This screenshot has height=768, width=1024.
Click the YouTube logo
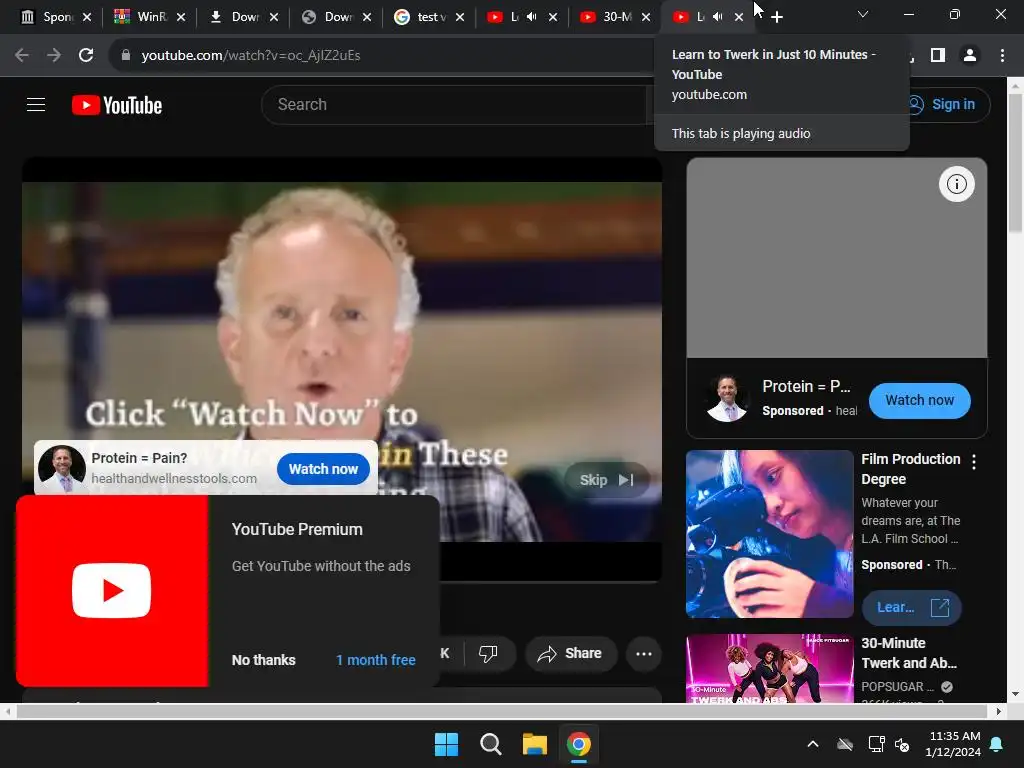(117, 105)
